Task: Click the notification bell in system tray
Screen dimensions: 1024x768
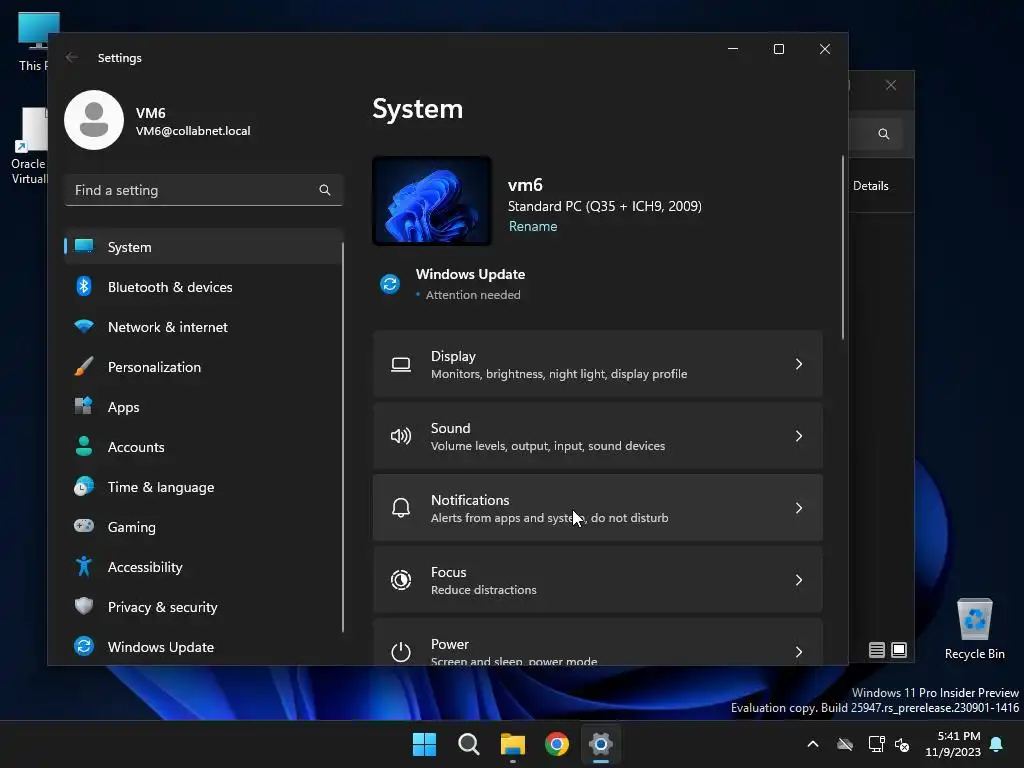Action: pyautogui.click(x=997, y=744)
